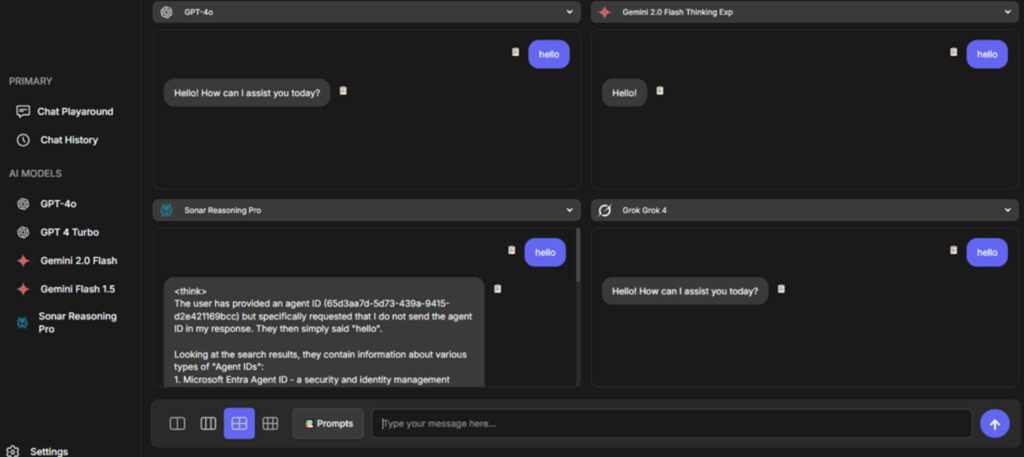
Task: Click the Grok logo icon in panel header
Action: tap(604, 211)
